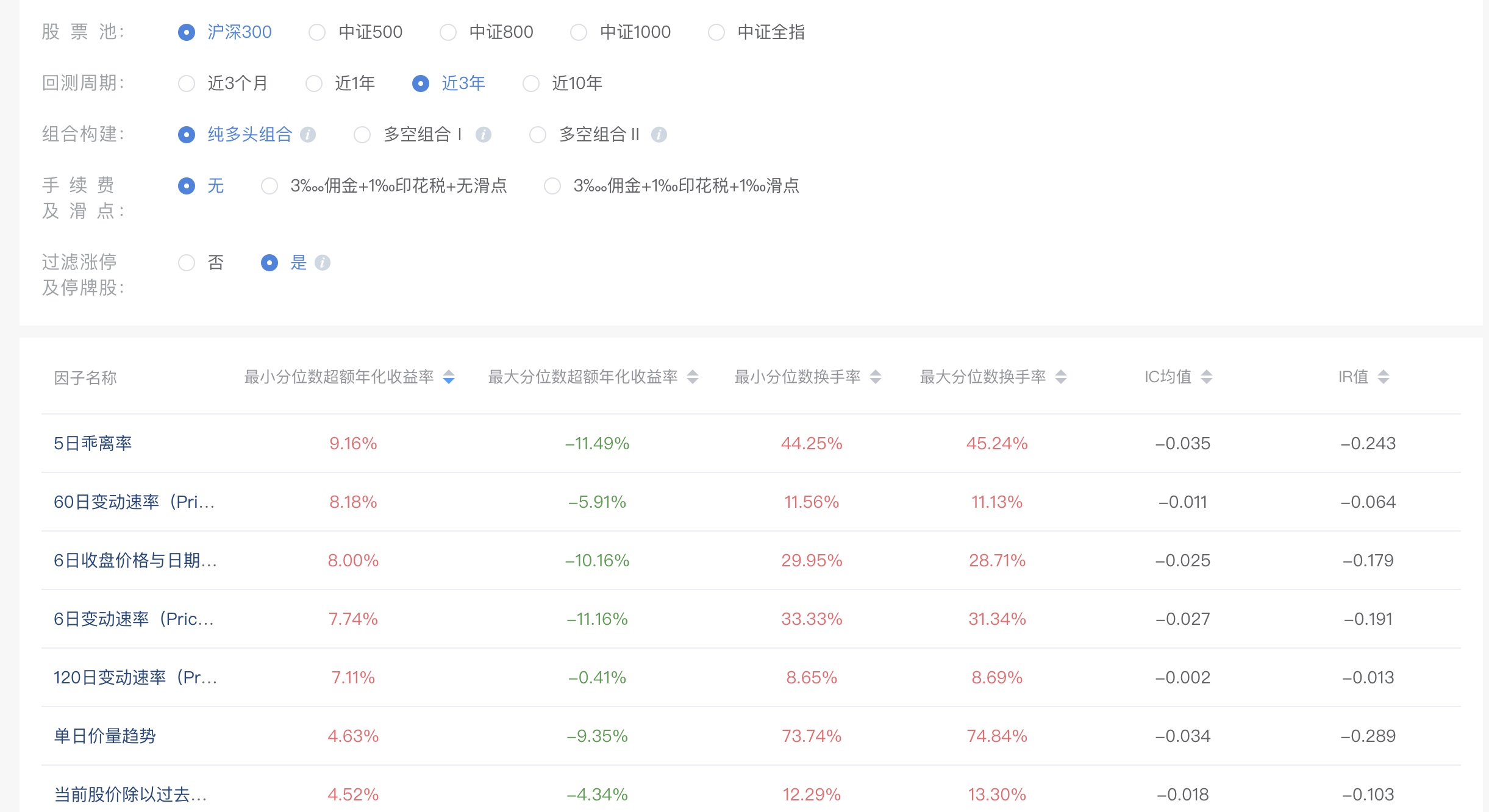Viewport: 1489px width, 812px height.
Task: Sort table by IR值 arrows
Action: click(x=1384, y=377)
